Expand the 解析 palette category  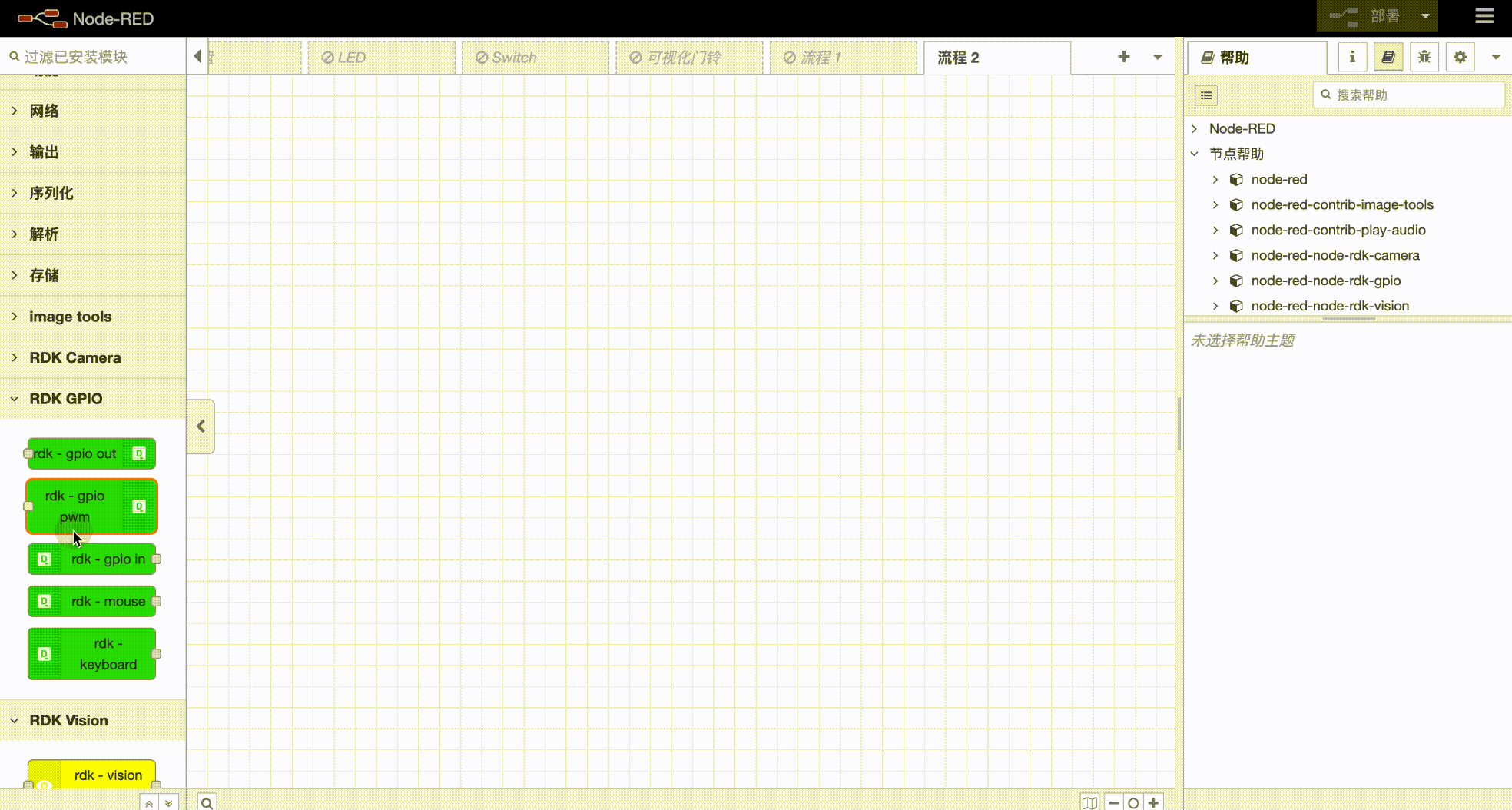[92, 234]
